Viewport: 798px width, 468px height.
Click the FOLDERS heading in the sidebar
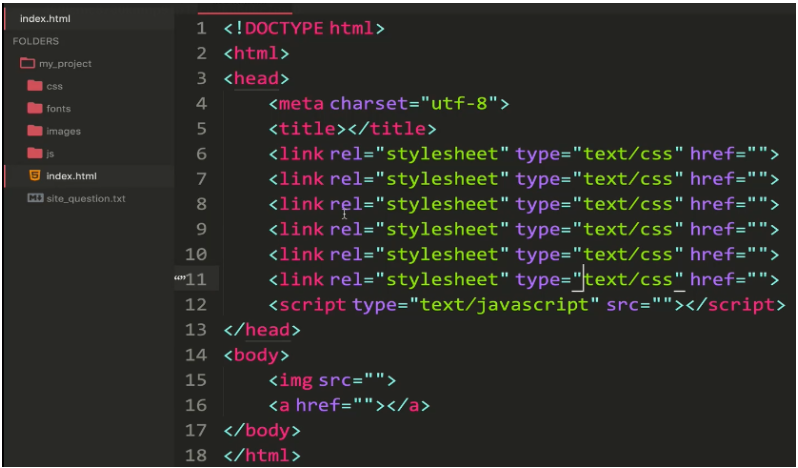[x=36, y=41]
